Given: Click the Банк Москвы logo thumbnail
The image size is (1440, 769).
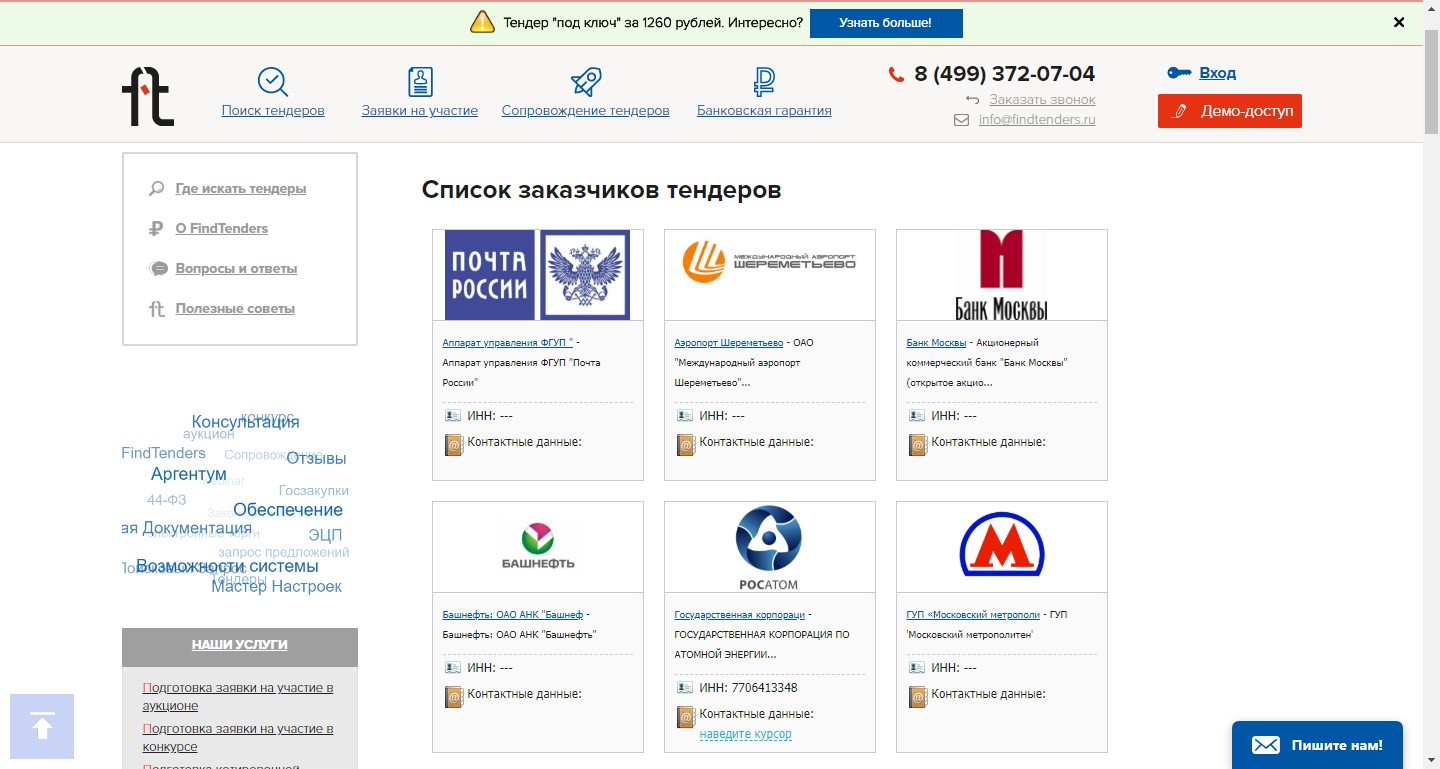Looking at the screenshot, I should tap(1002, 275).
